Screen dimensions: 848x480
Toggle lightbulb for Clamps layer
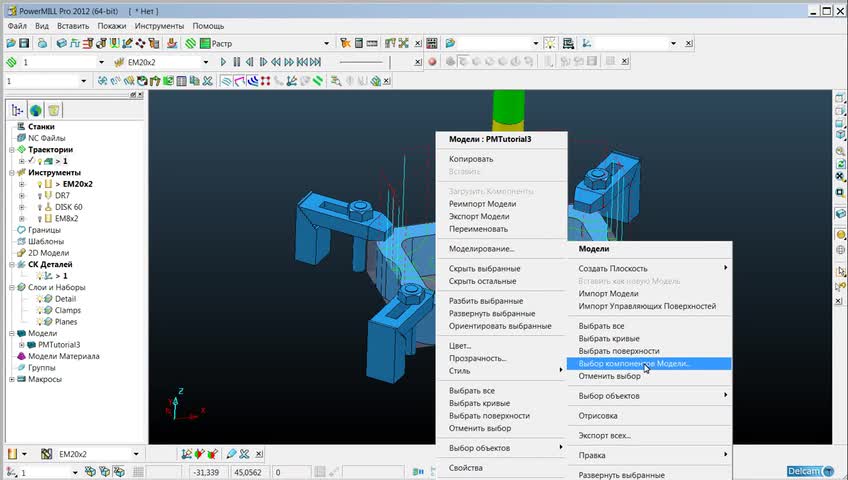[x=40, y=310]
